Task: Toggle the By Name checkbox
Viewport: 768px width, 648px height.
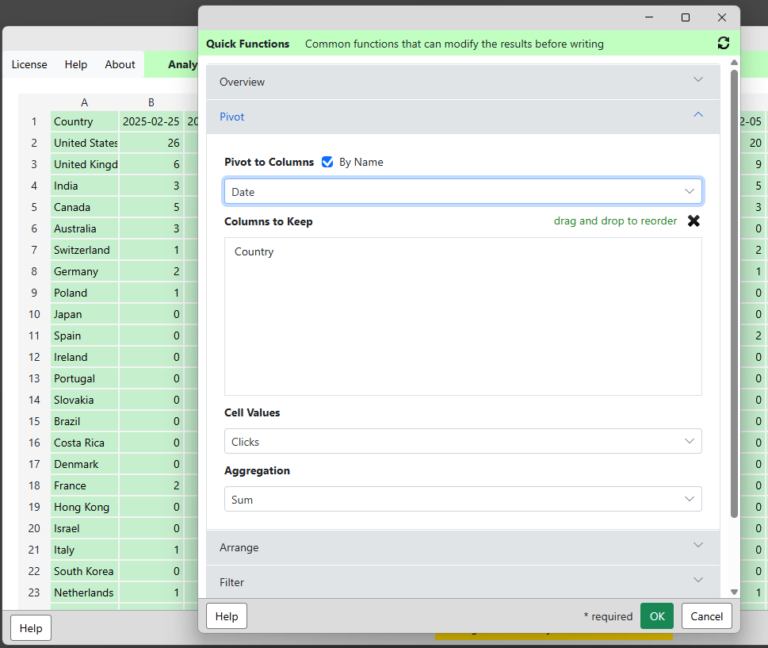Action: [x=327, y=162]
